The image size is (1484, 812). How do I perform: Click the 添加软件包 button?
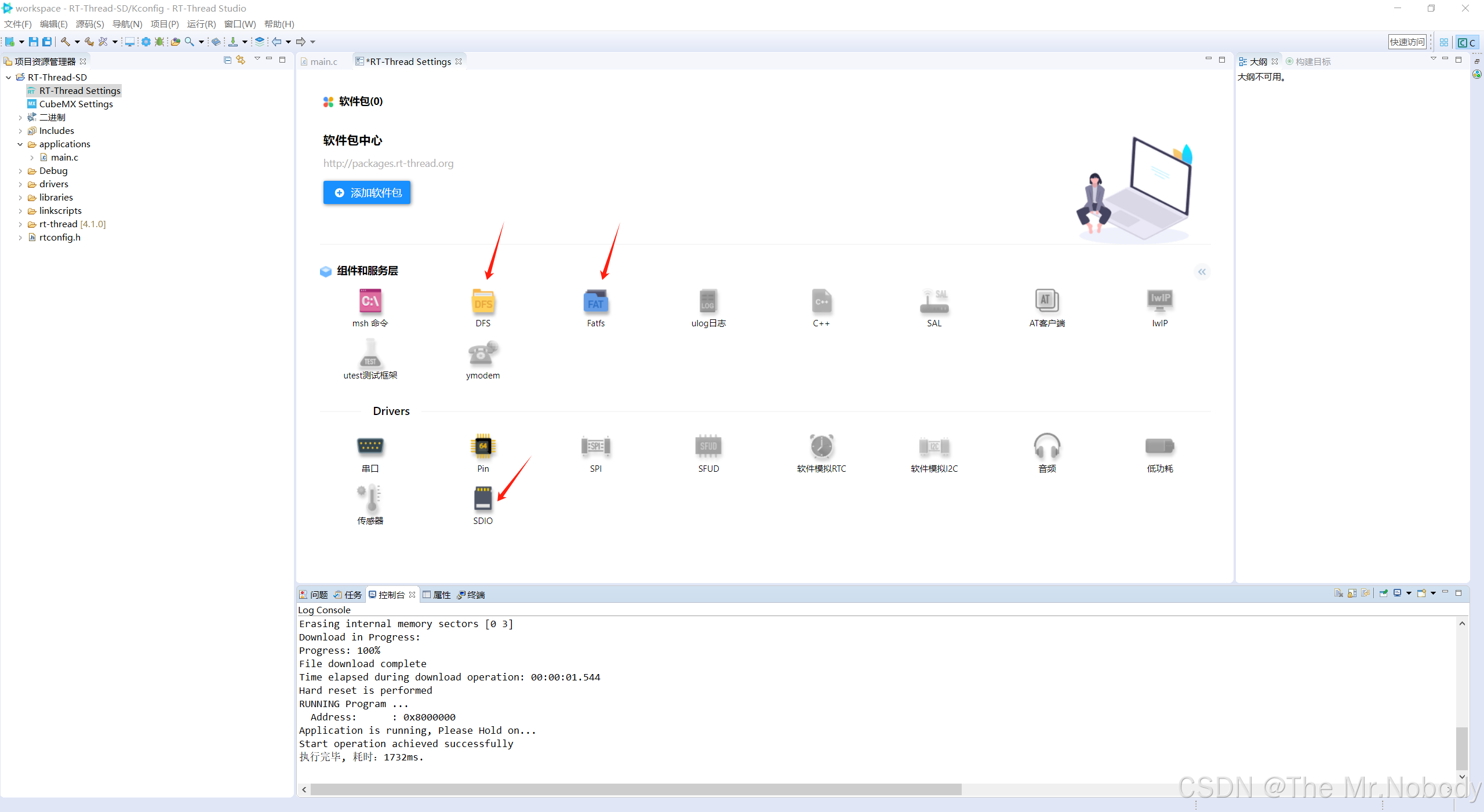tap(367, 192)
